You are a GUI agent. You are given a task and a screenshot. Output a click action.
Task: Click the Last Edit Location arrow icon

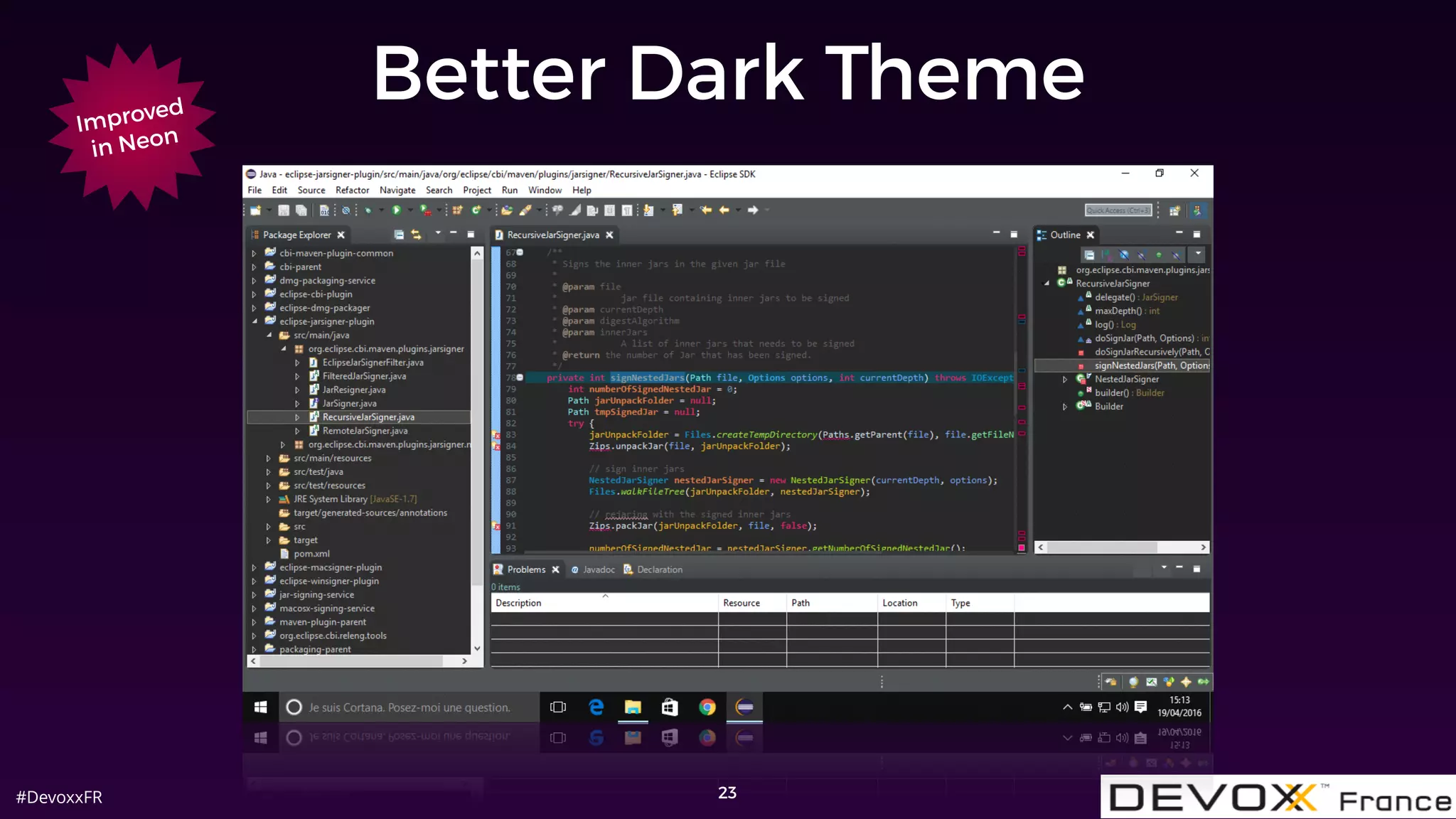(x=706, y=210)
